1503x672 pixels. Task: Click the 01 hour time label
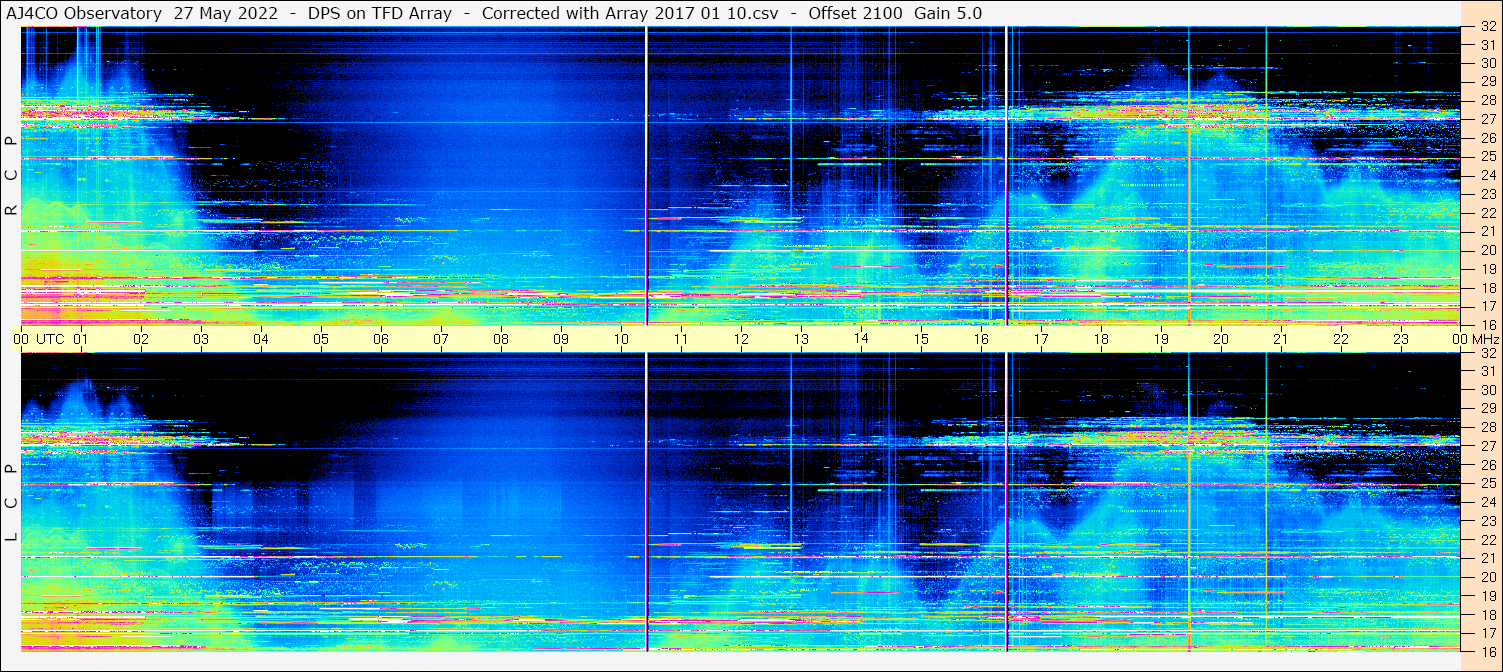[81, 339]
